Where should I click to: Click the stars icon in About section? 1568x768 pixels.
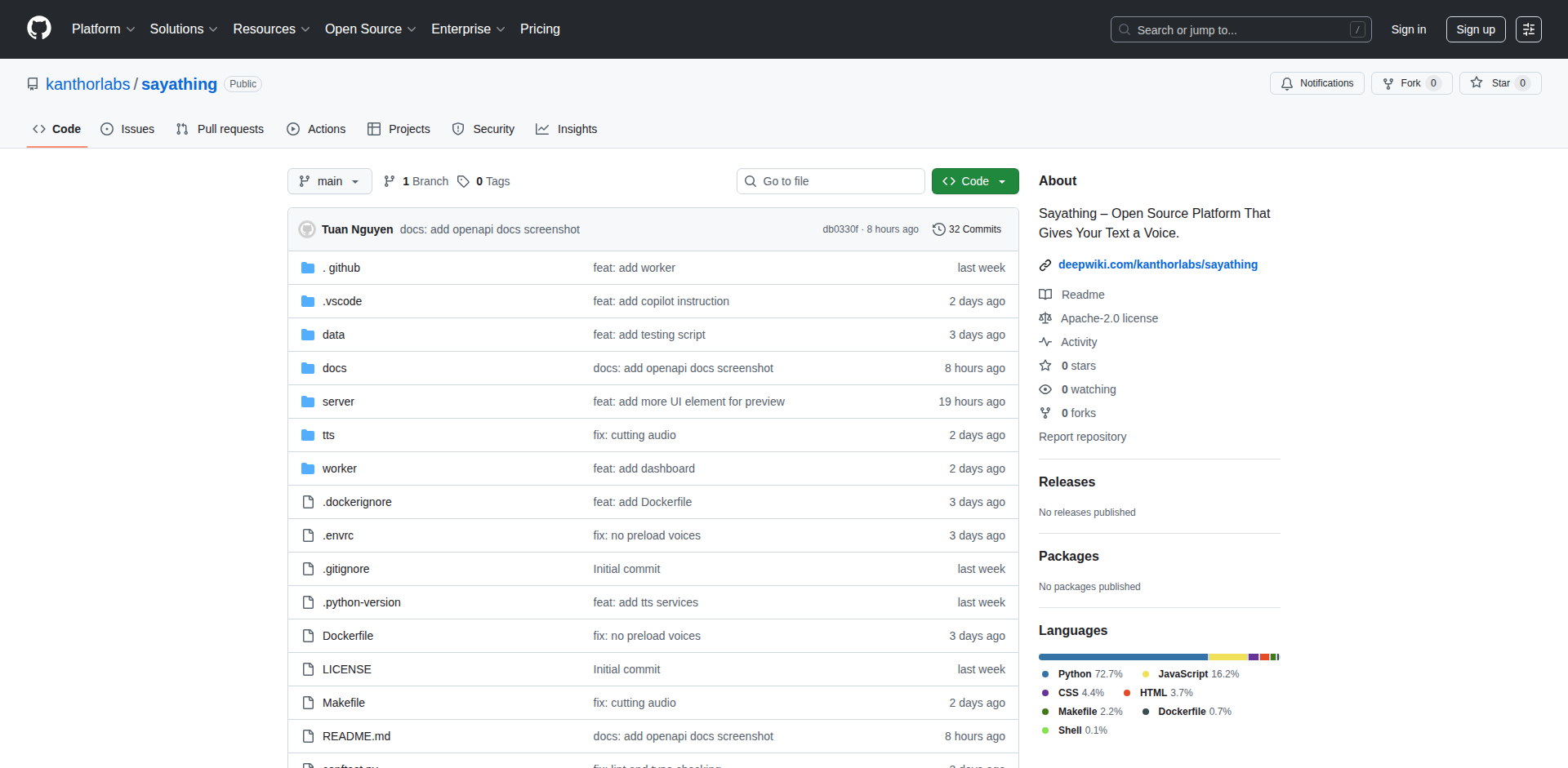tap(1045, 366)
